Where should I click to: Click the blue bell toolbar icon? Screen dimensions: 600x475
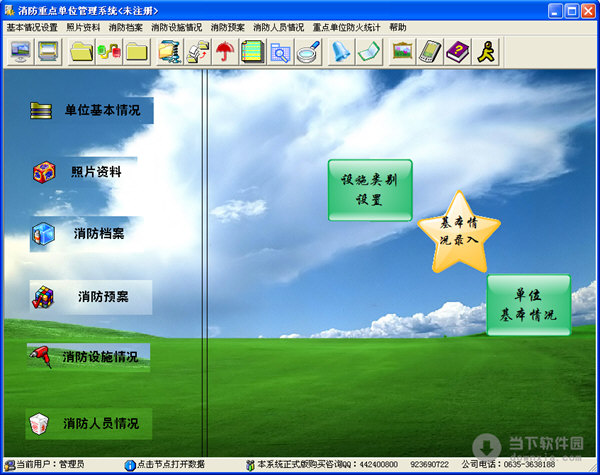point(341,51)
